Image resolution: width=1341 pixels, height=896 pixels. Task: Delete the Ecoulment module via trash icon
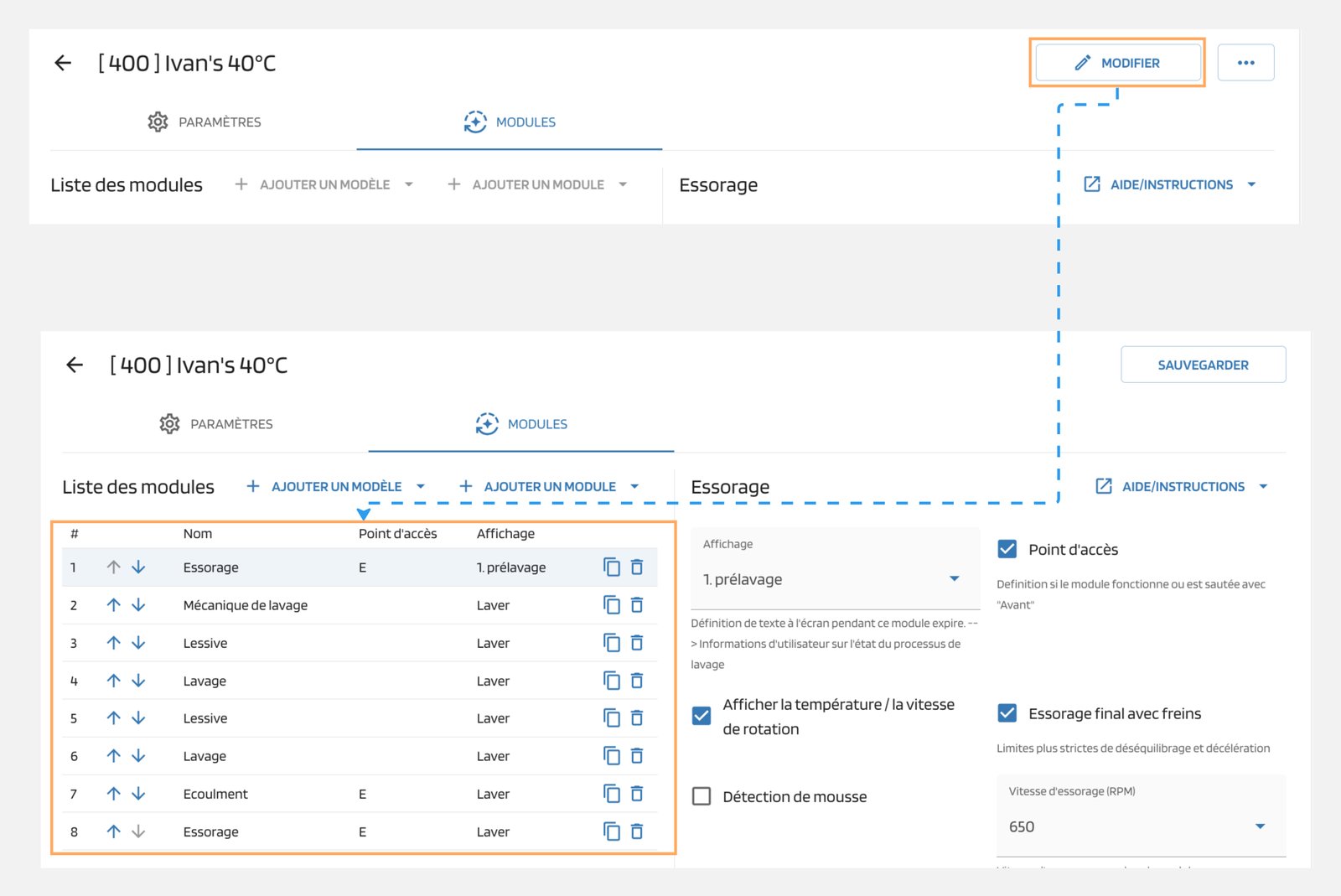point(637,794)
